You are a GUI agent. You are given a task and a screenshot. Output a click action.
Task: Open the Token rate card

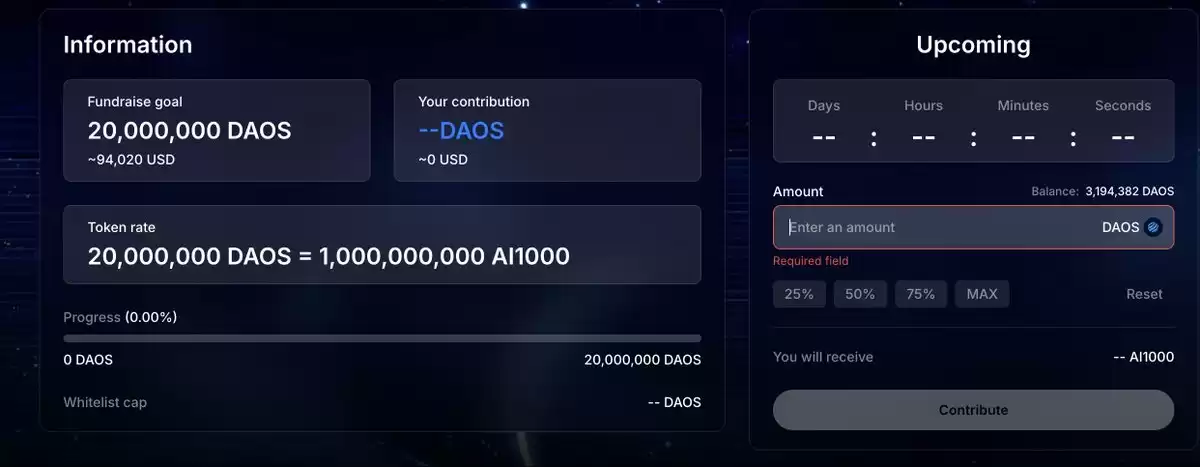pyautogui.click(x=382, y=245)
